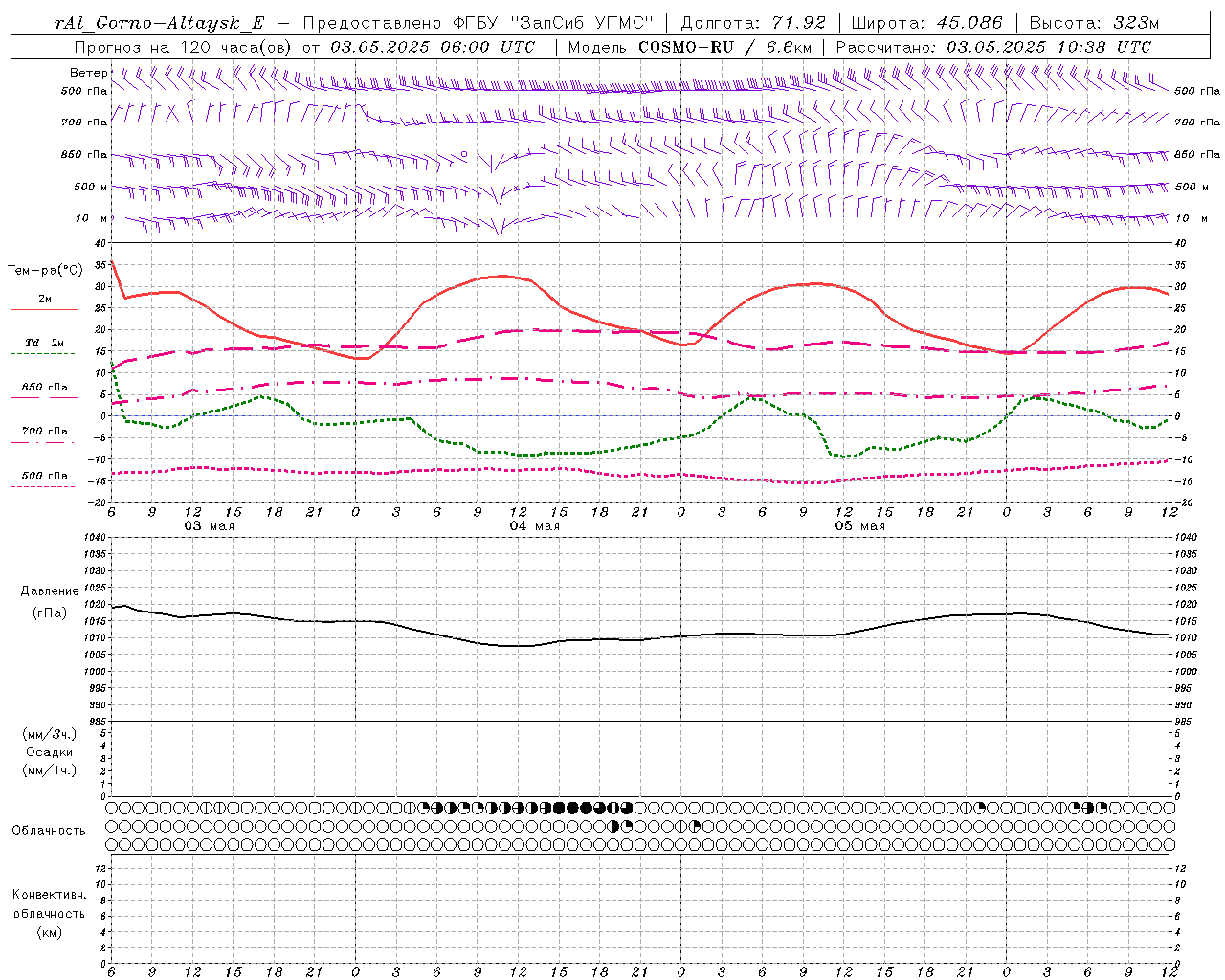This screenshot has height=980, width=1225.
Task: Click the 05 мая date label
Action: (x=859, y=526)
